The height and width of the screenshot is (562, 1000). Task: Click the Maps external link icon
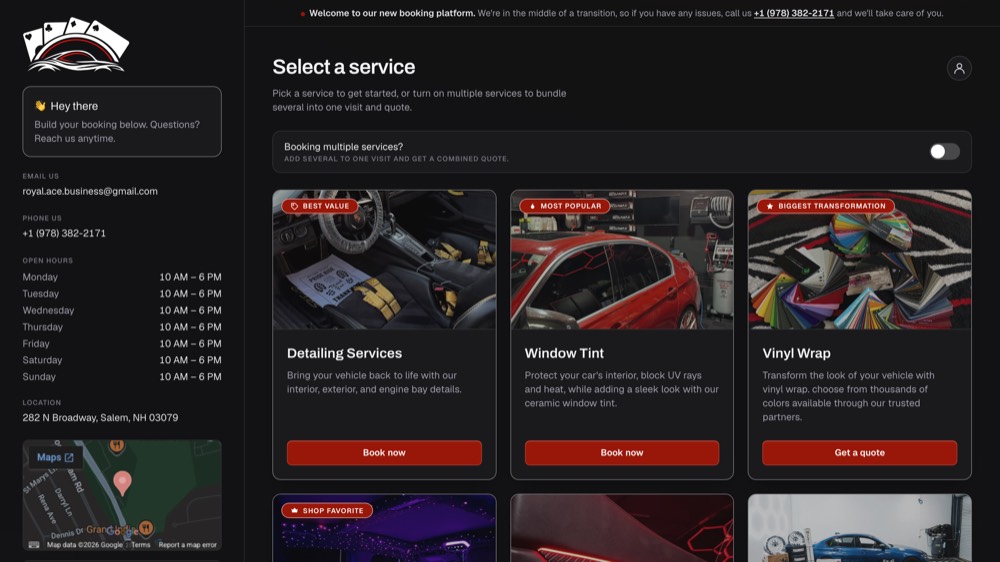click(x=69, y=457)
